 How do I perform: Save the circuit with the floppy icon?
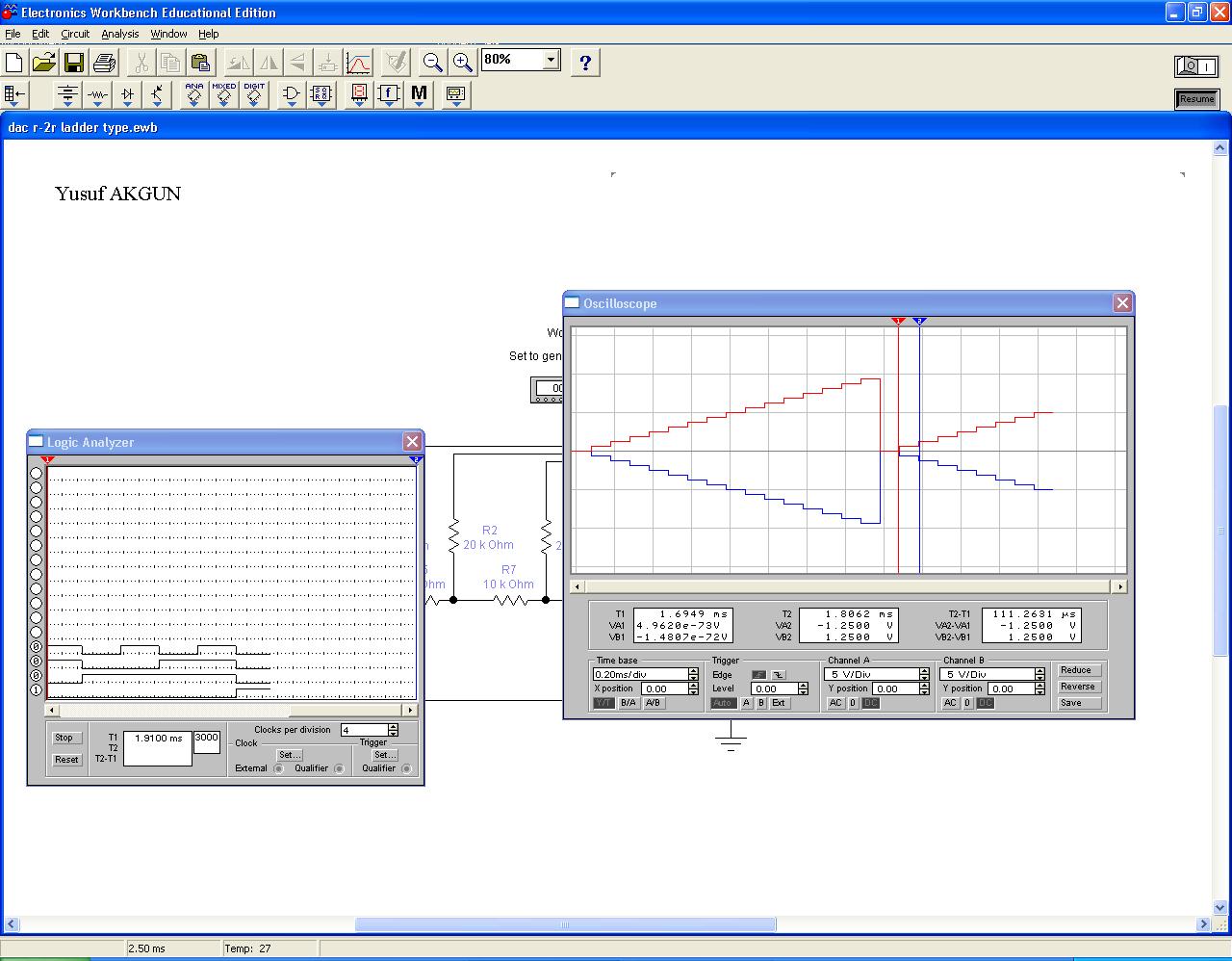[74, 63]
